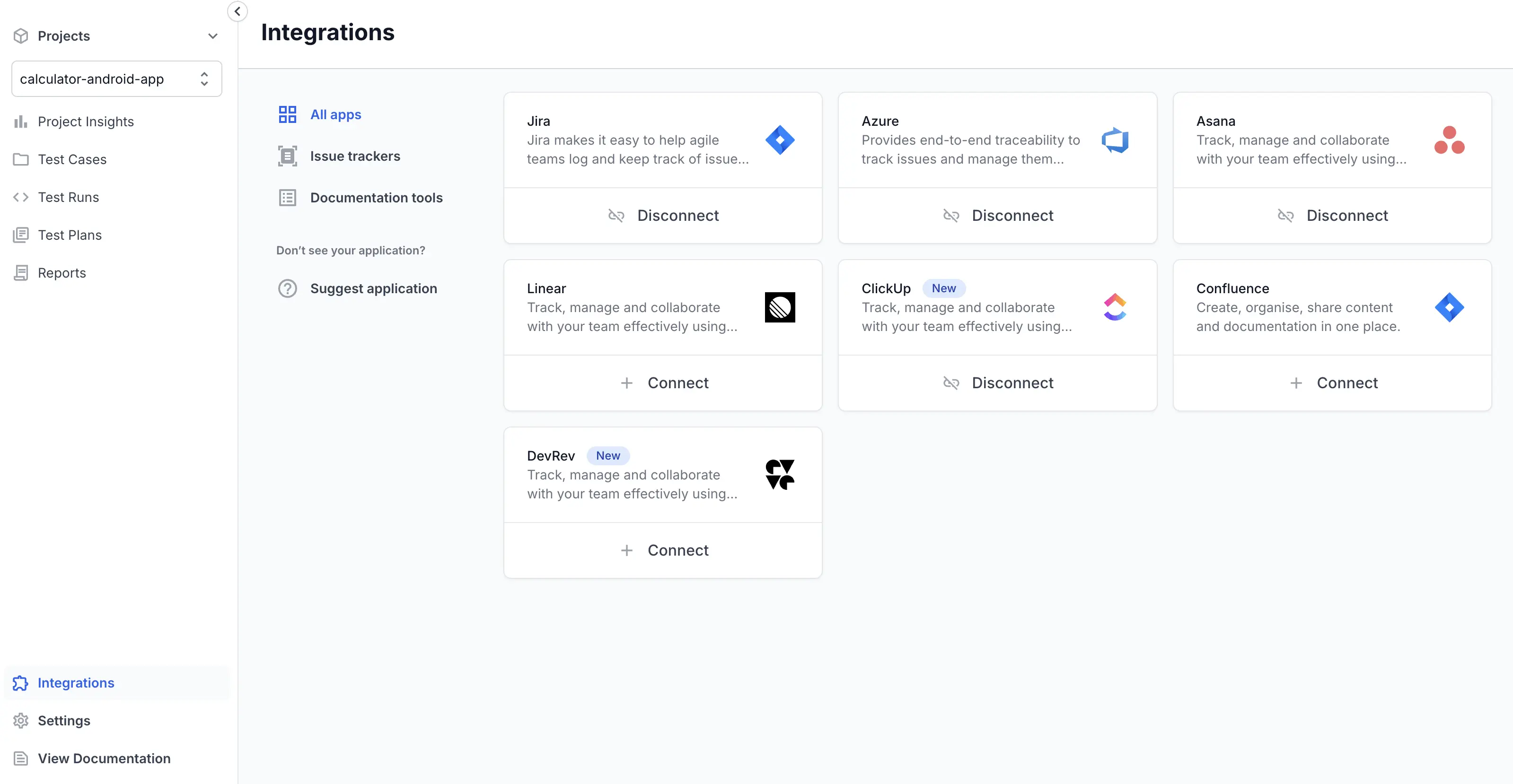Click the Linear app logo

[x=779, y=307]
